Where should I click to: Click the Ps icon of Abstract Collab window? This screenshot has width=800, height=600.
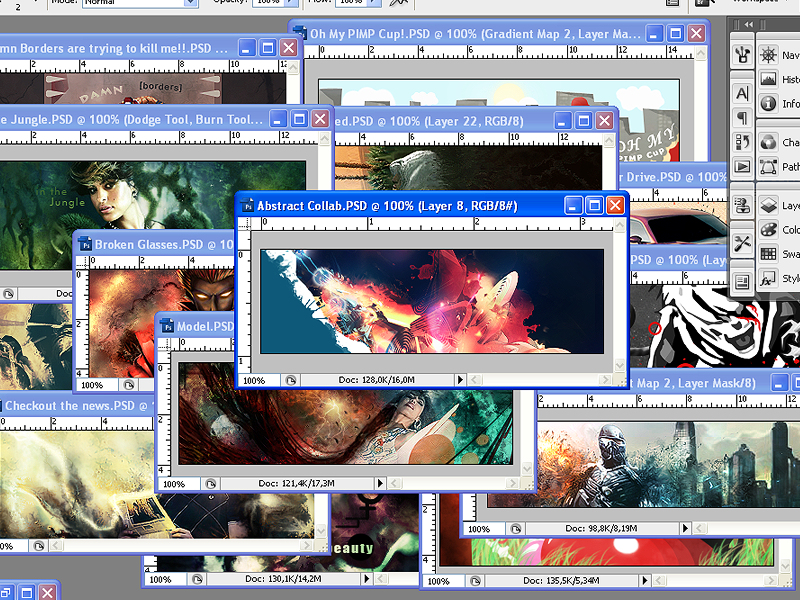247,206
